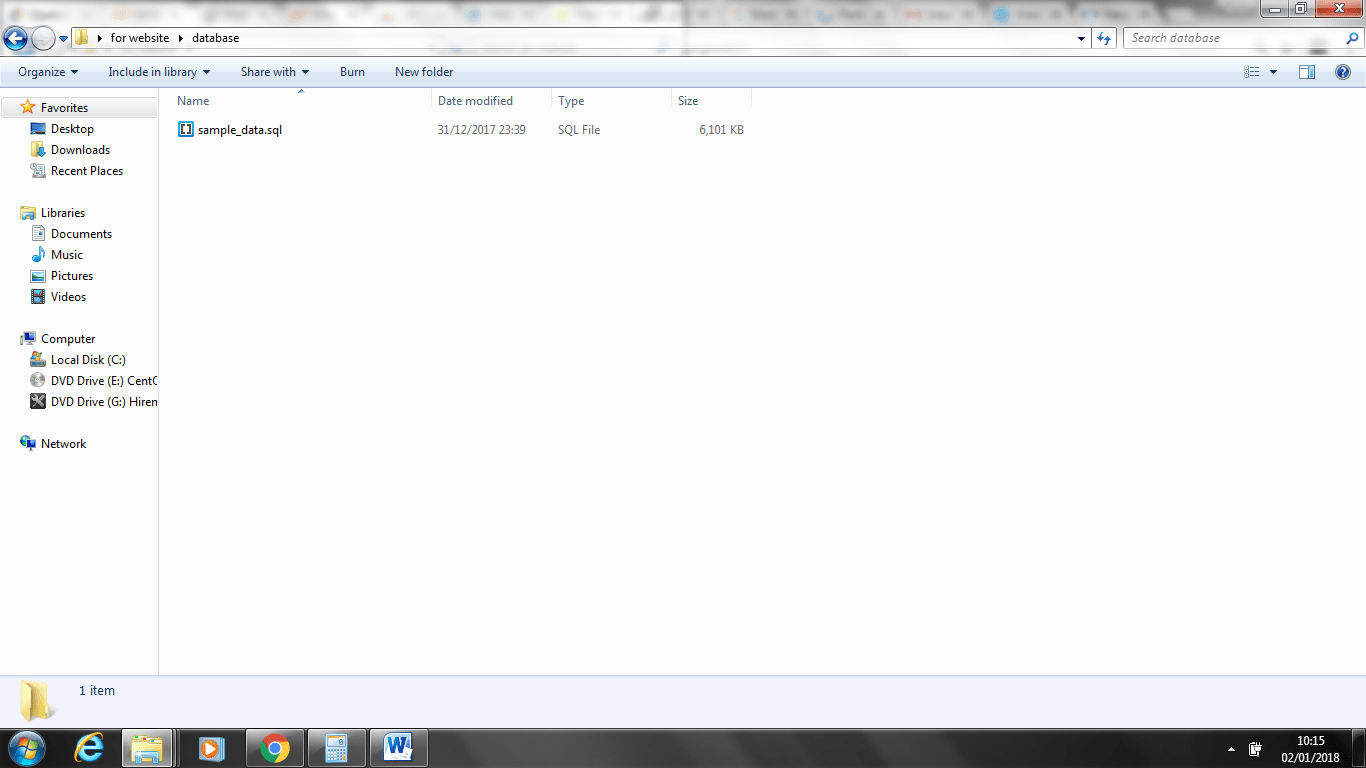Click the Burn toolbar button
This screenshot has width=1366, height=768.
[x=352, y=72]
